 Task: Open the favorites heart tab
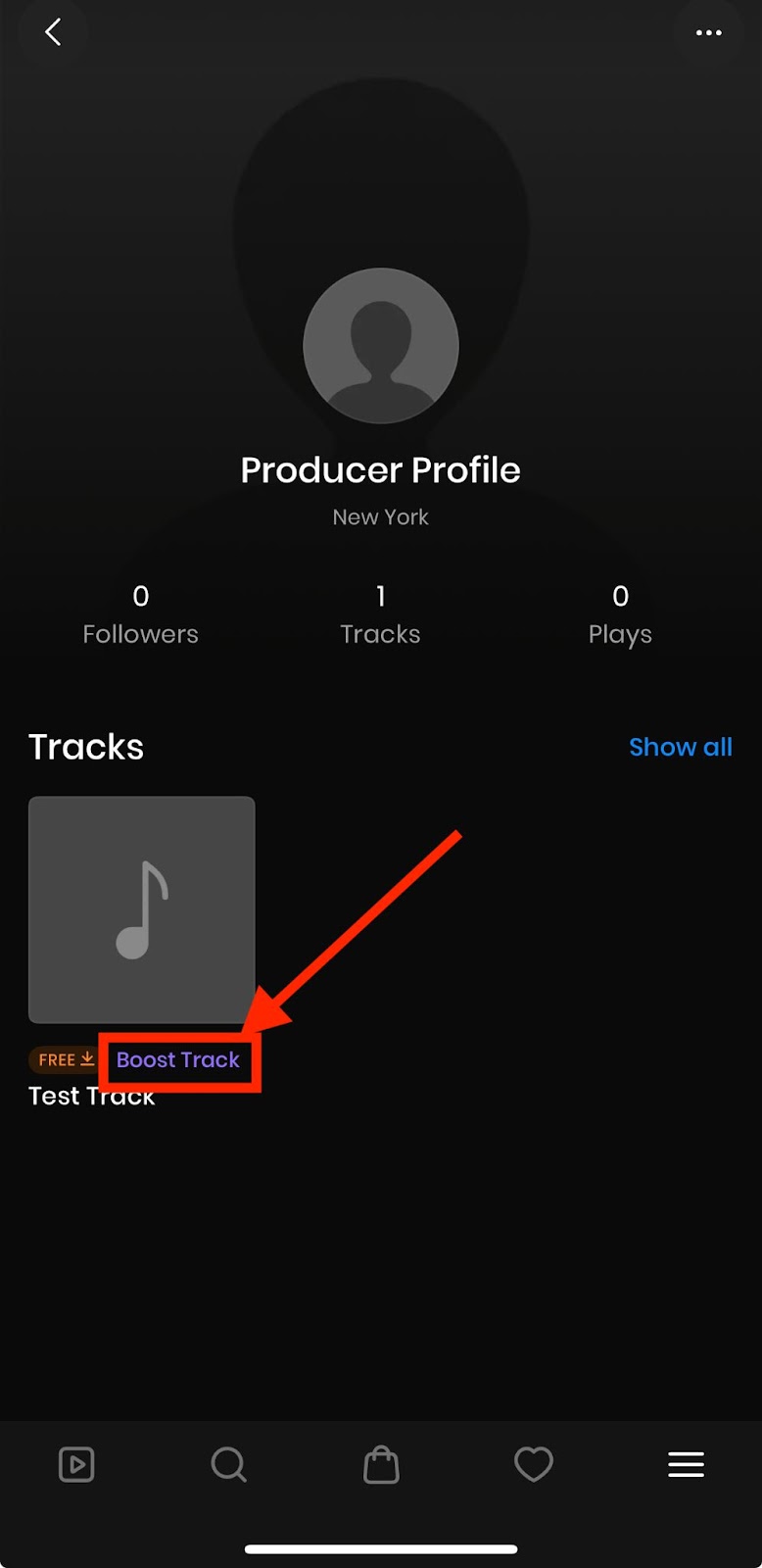point(534,1465)
